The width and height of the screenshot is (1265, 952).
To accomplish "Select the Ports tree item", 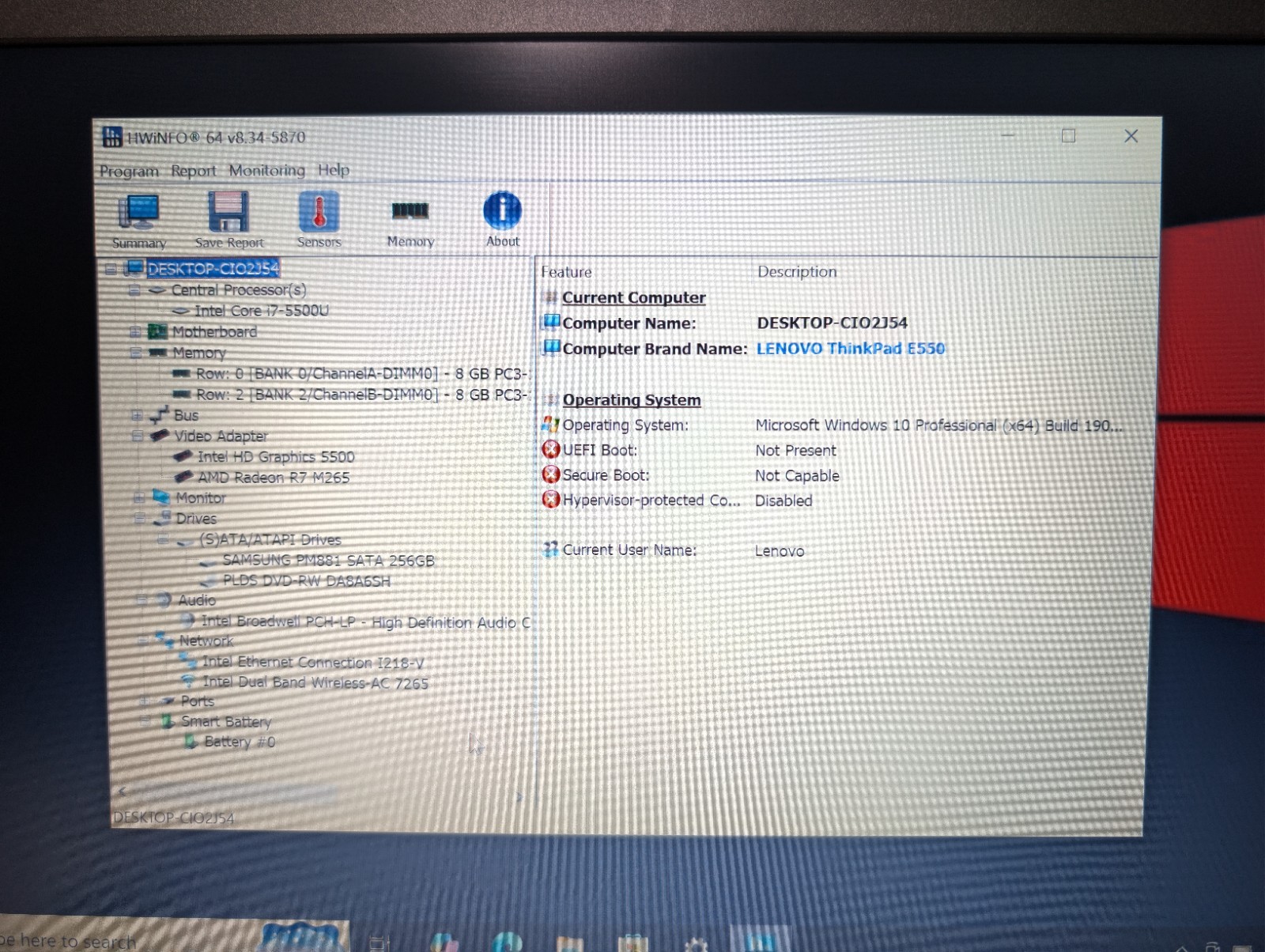I will (198, 701).
